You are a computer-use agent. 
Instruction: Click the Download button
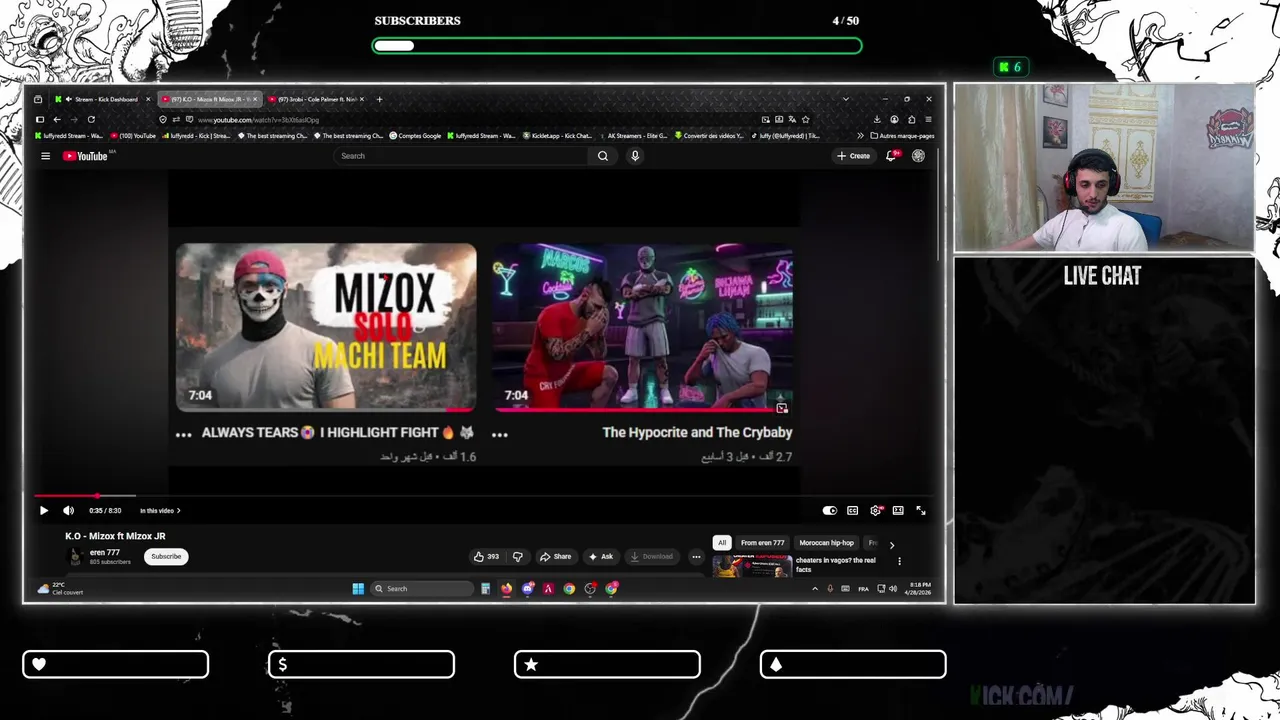651,556
